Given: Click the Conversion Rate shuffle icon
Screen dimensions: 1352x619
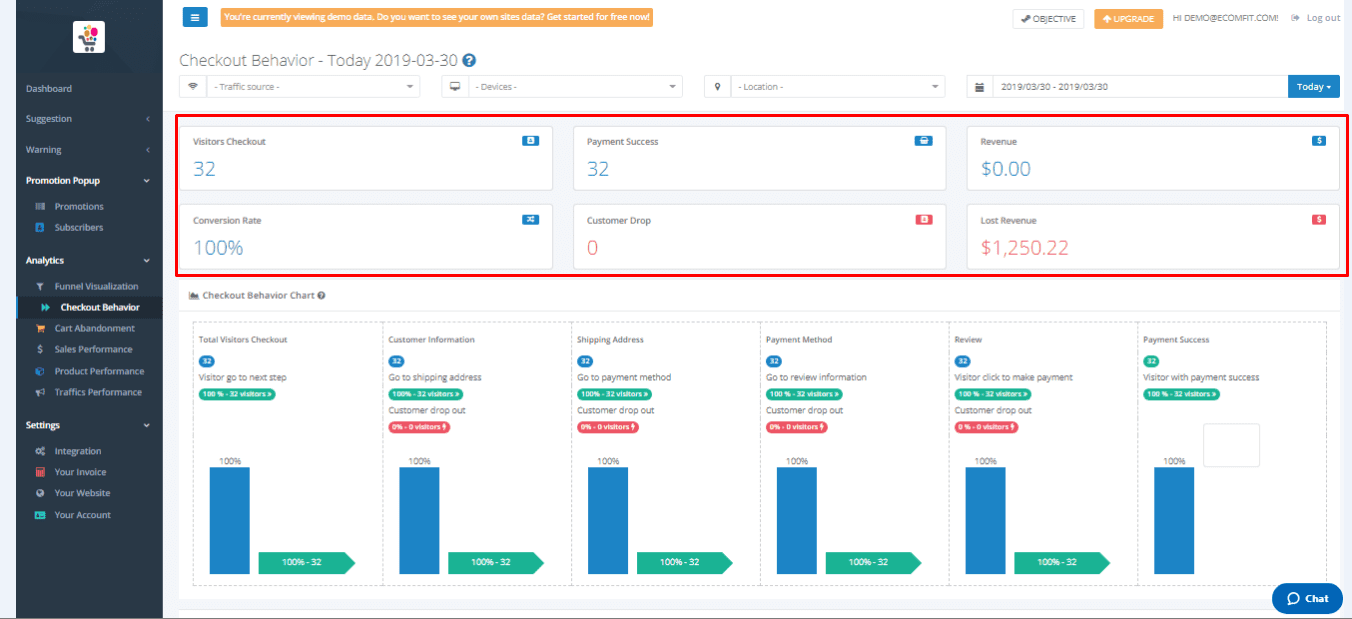Looking at the screenshot, I should (530, 219).
